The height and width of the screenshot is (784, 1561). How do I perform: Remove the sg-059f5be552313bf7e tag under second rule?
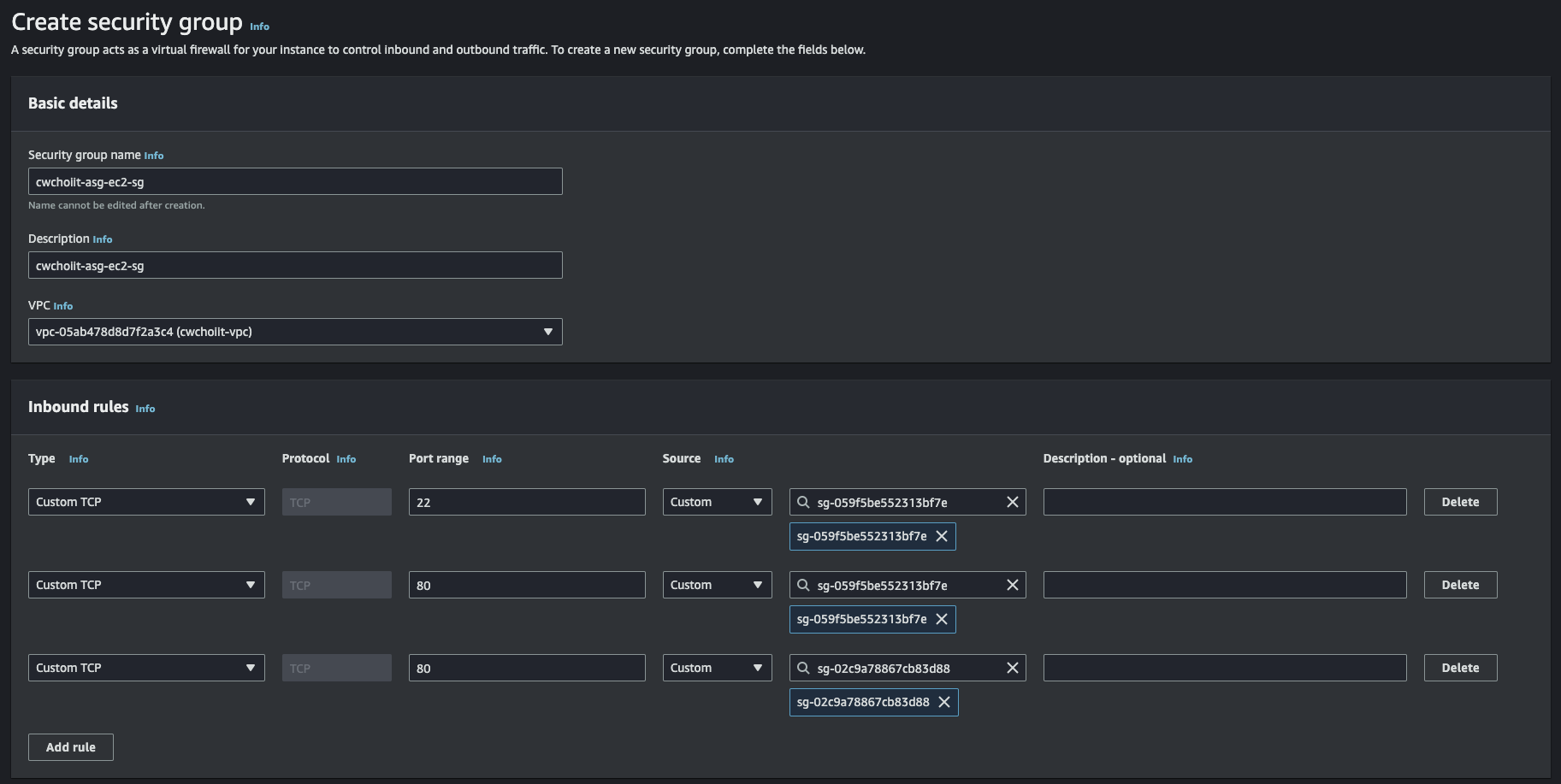pyautogui.click(x=942, y=619)
